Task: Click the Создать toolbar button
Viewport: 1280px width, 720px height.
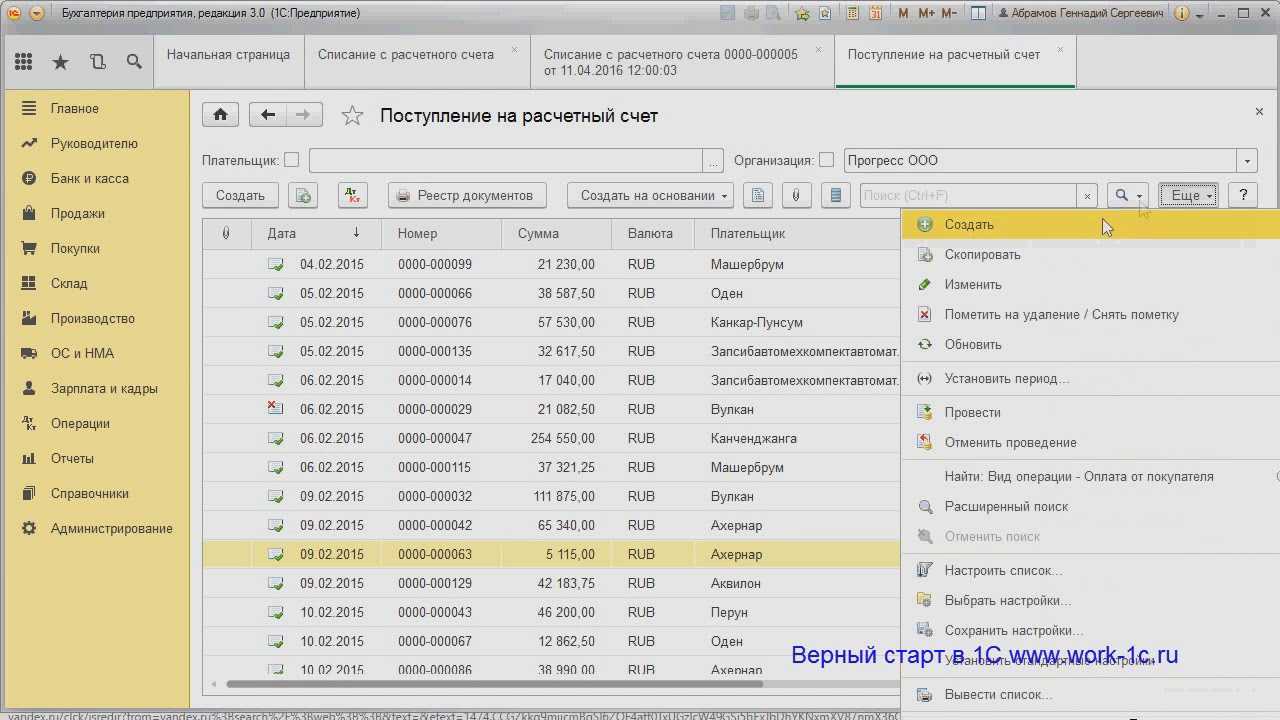Action: pos(240,196)
